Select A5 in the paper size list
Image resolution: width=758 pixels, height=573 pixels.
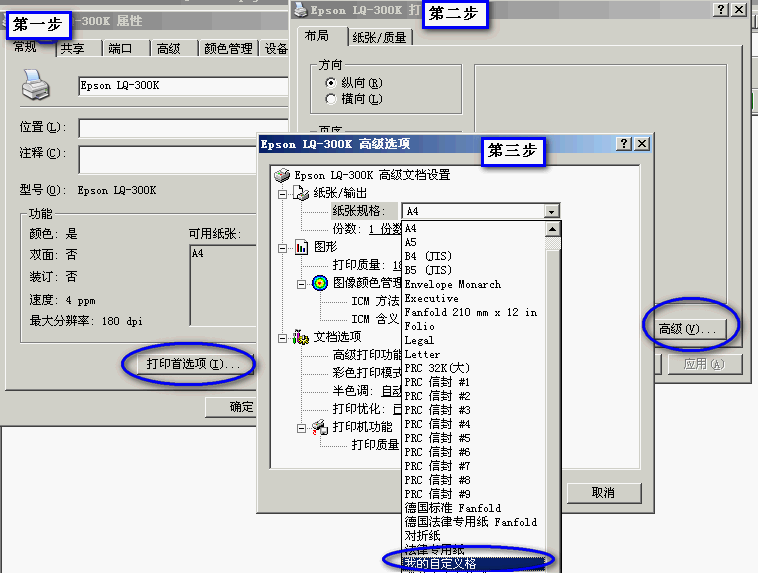coord(474,242)
